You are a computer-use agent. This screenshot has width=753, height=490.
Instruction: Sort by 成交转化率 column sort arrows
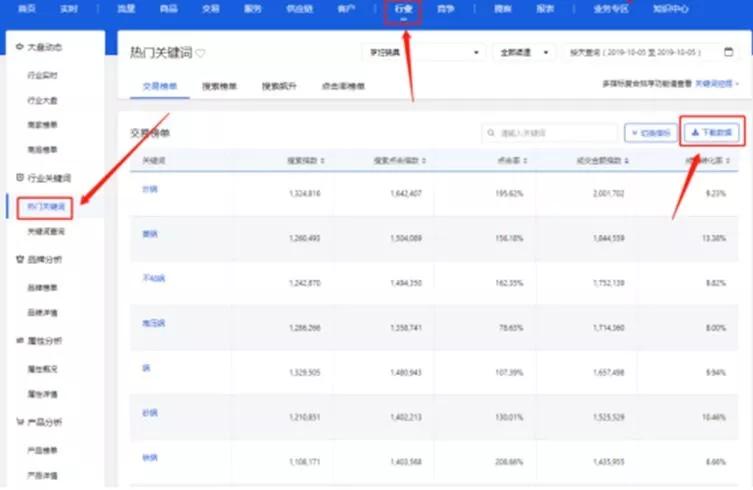coord(728,160)
